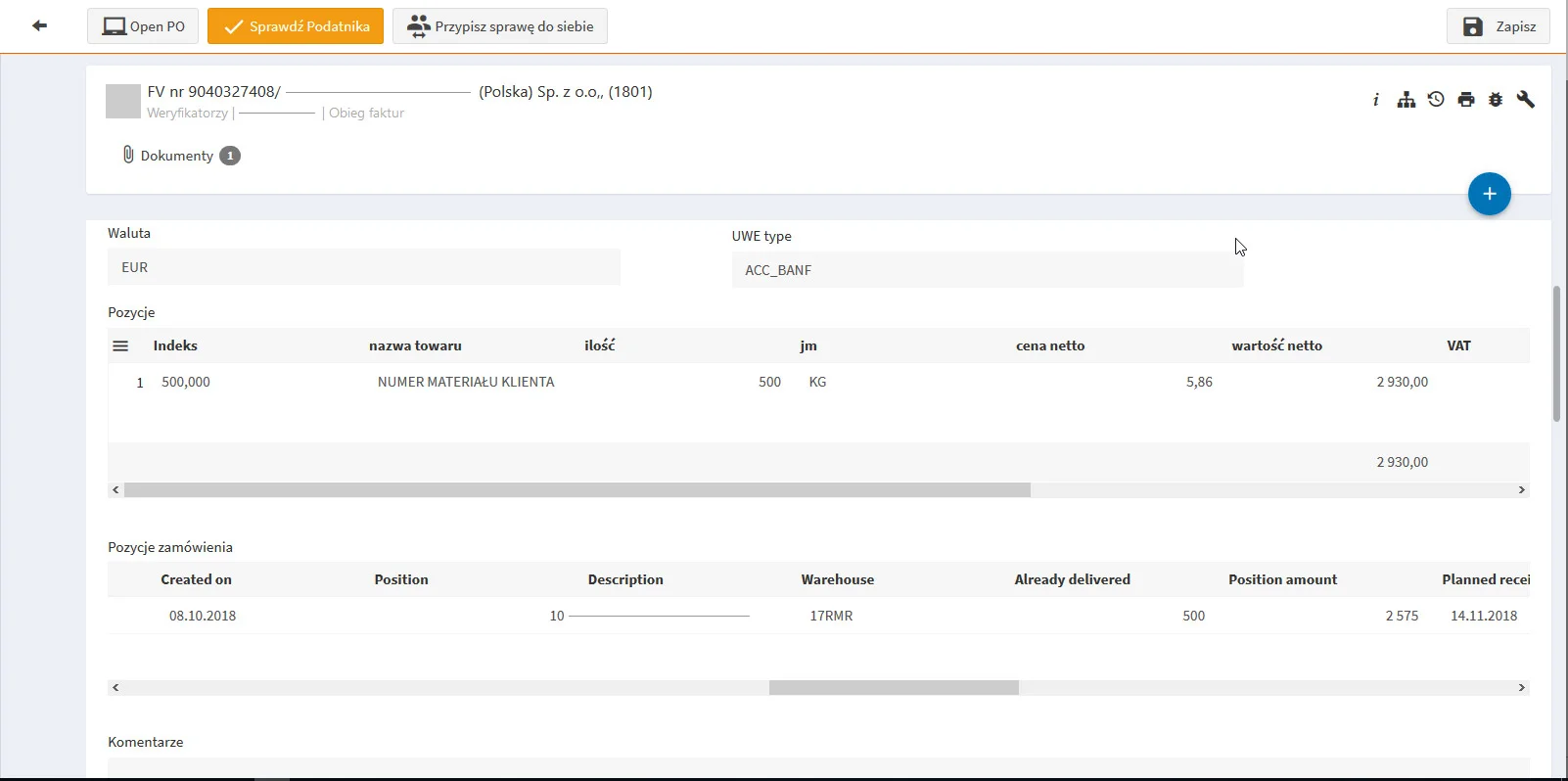Go back with the left arrow icon
This screenshot has width=1568, height=781.
tap(39, 25)
